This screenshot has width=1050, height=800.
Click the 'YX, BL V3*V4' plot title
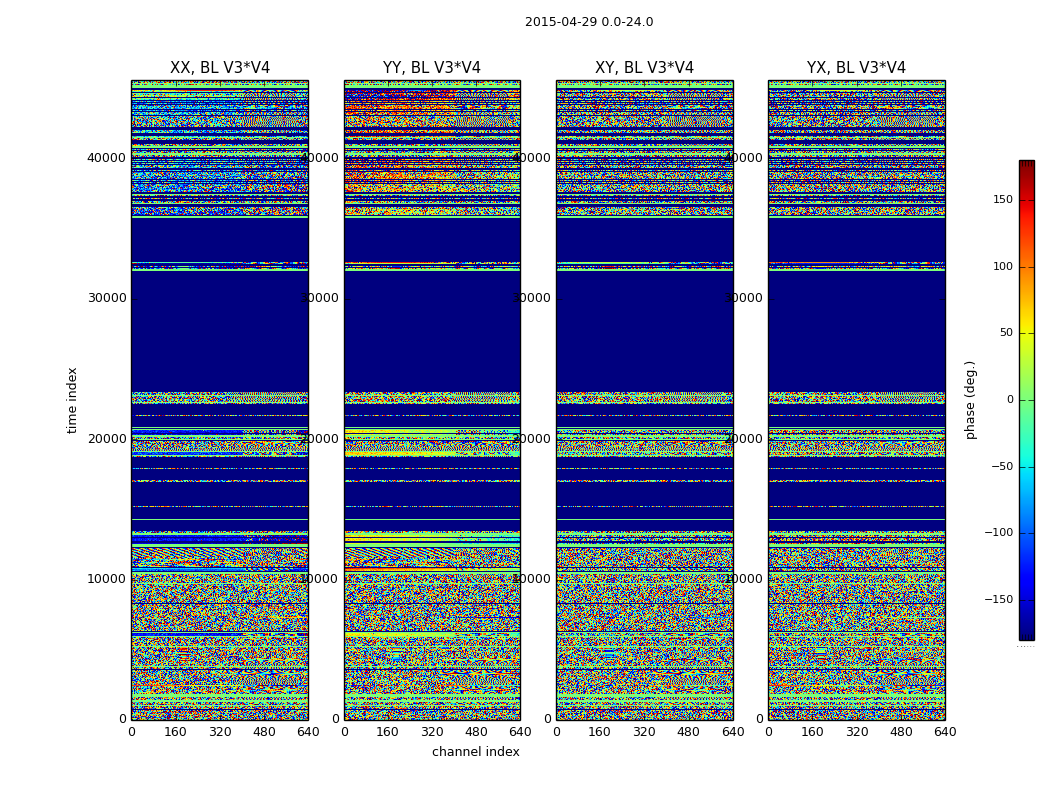tap(856, 68)
